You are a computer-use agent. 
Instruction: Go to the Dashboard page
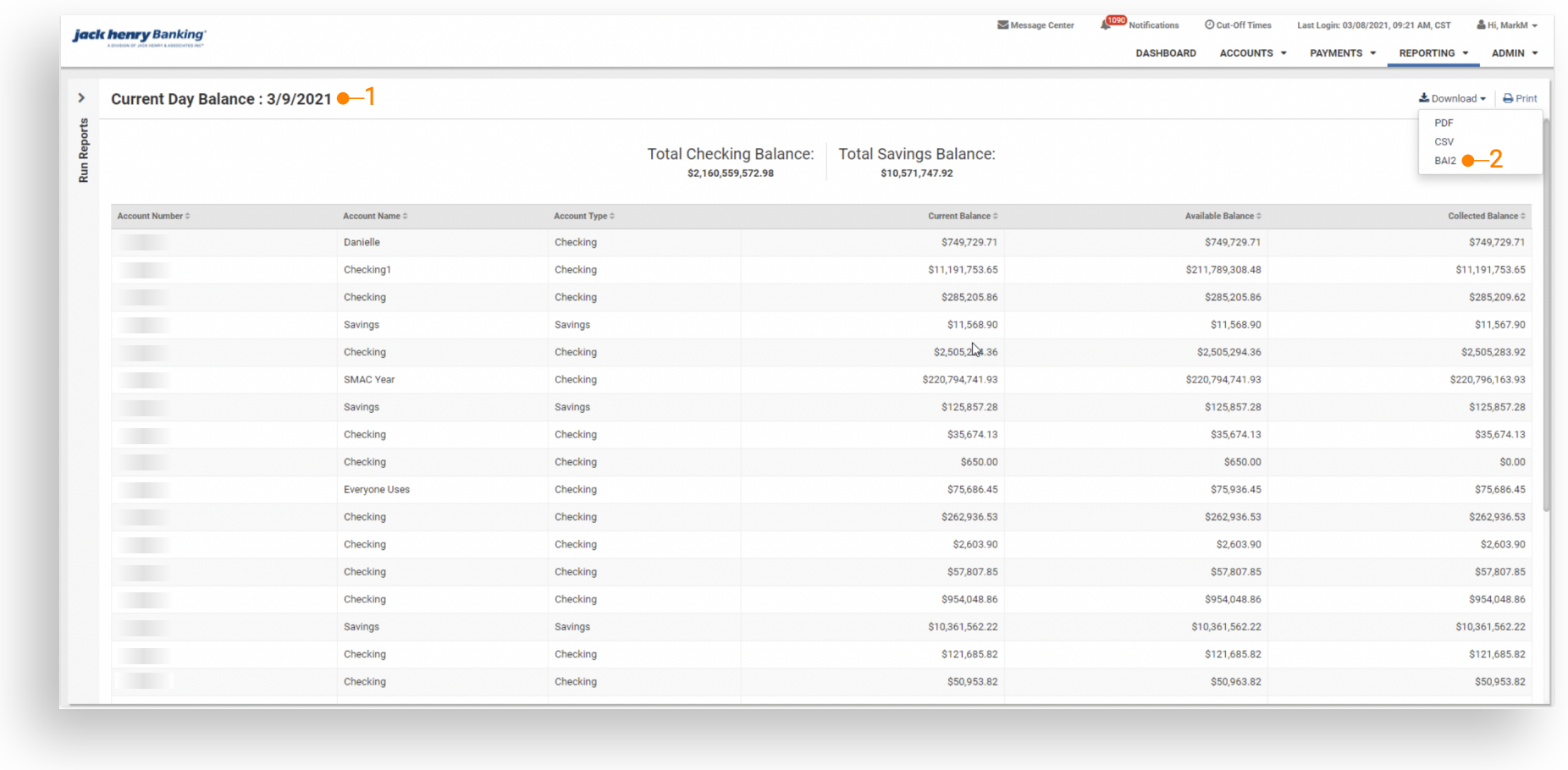point(1166,53)
